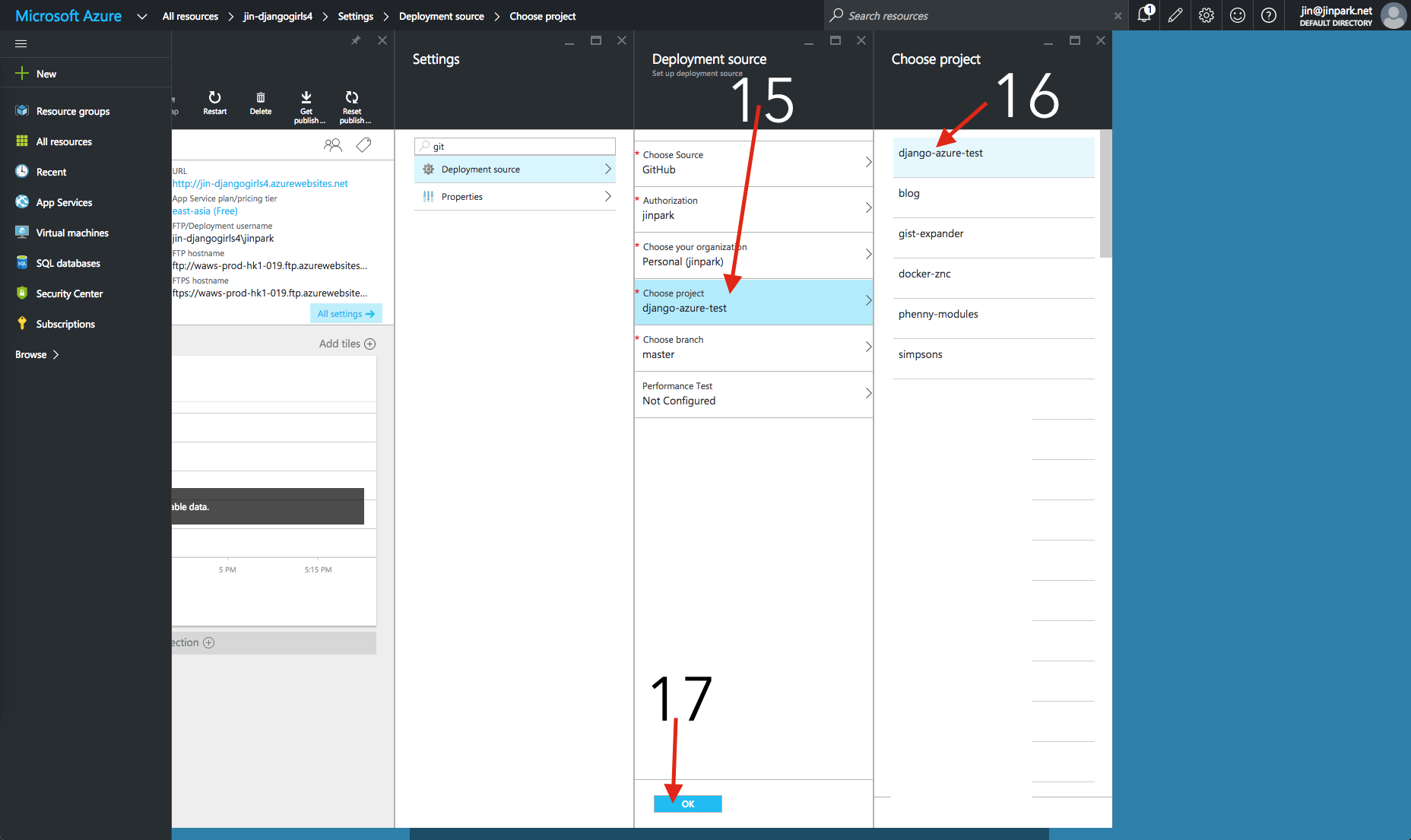Open Deployment source settings item
The height and width of the screenshot is (840, 1411).
515,170
